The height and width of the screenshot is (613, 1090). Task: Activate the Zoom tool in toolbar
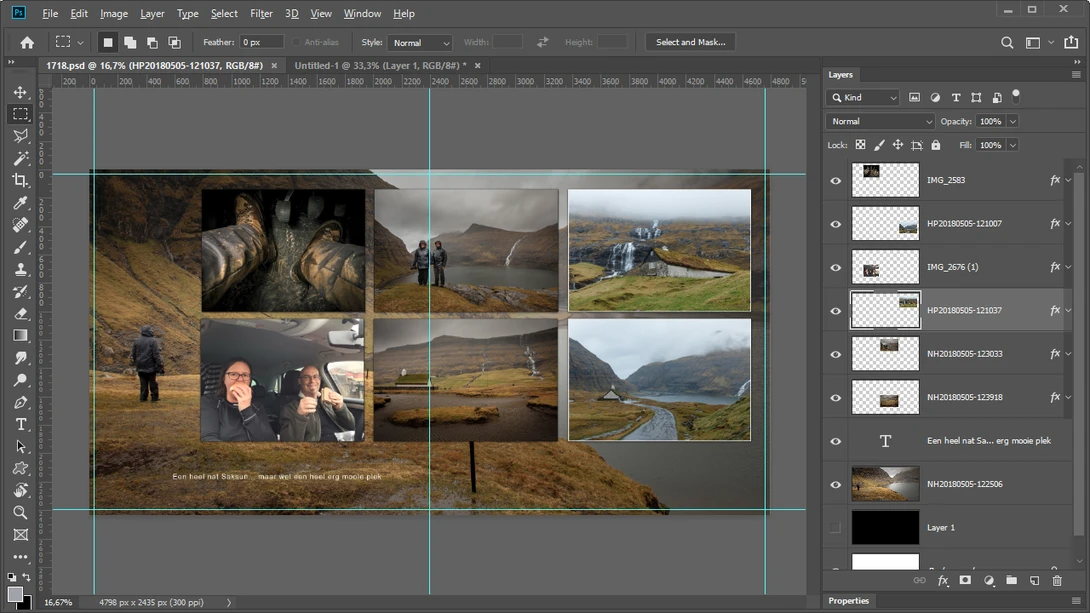[x=20, y=513]
